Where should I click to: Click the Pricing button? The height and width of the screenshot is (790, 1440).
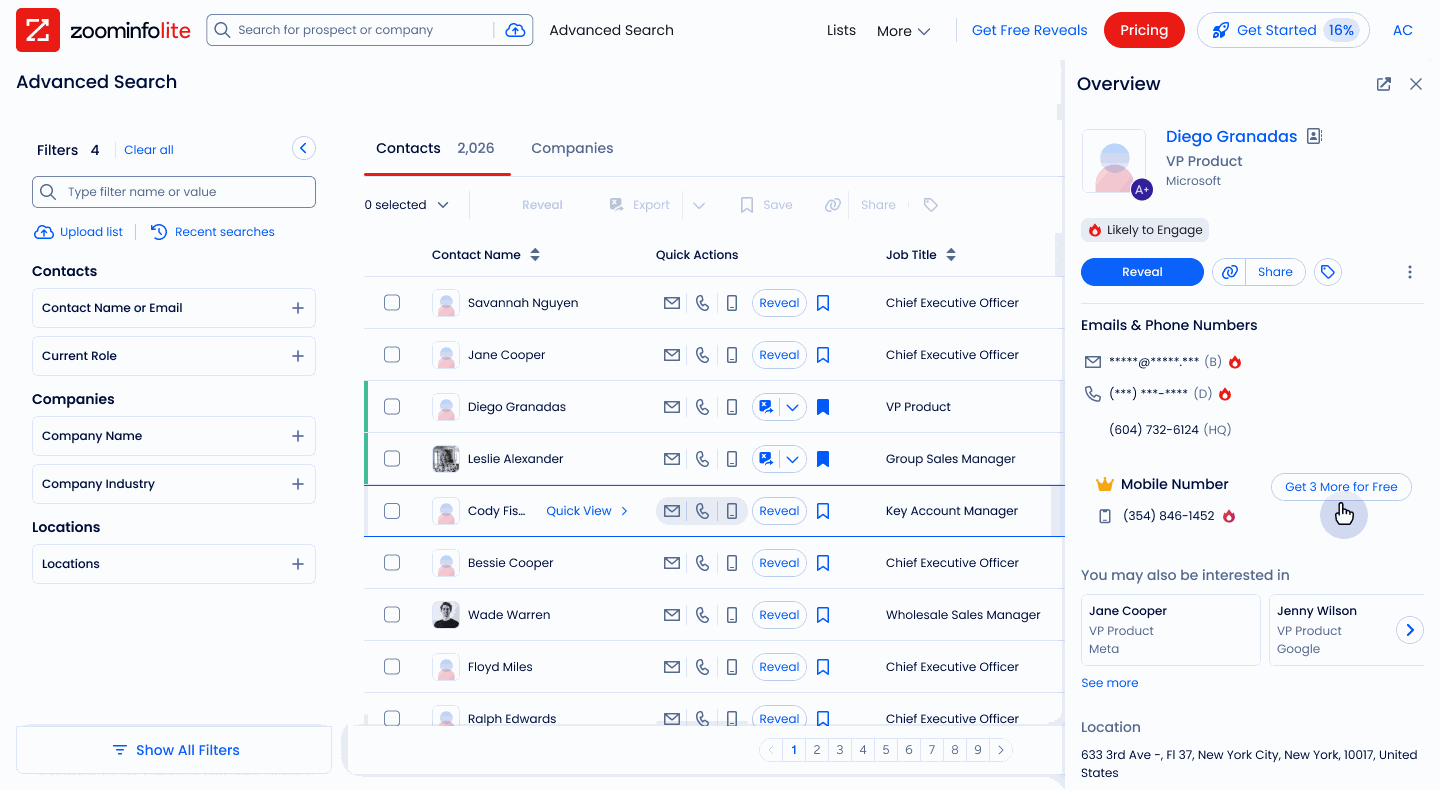click(x=1144, y=30)
